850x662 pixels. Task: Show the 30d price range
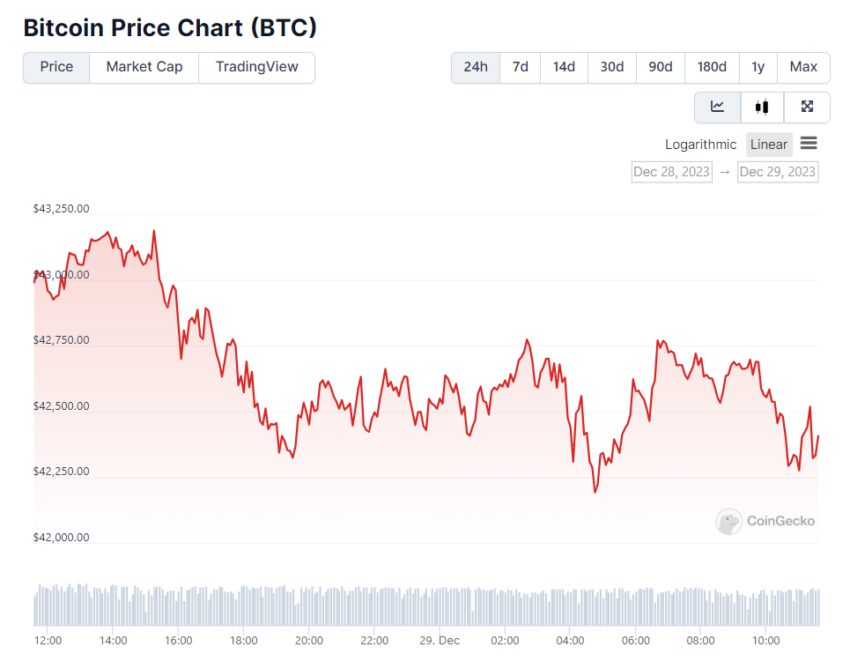[612, 68]
